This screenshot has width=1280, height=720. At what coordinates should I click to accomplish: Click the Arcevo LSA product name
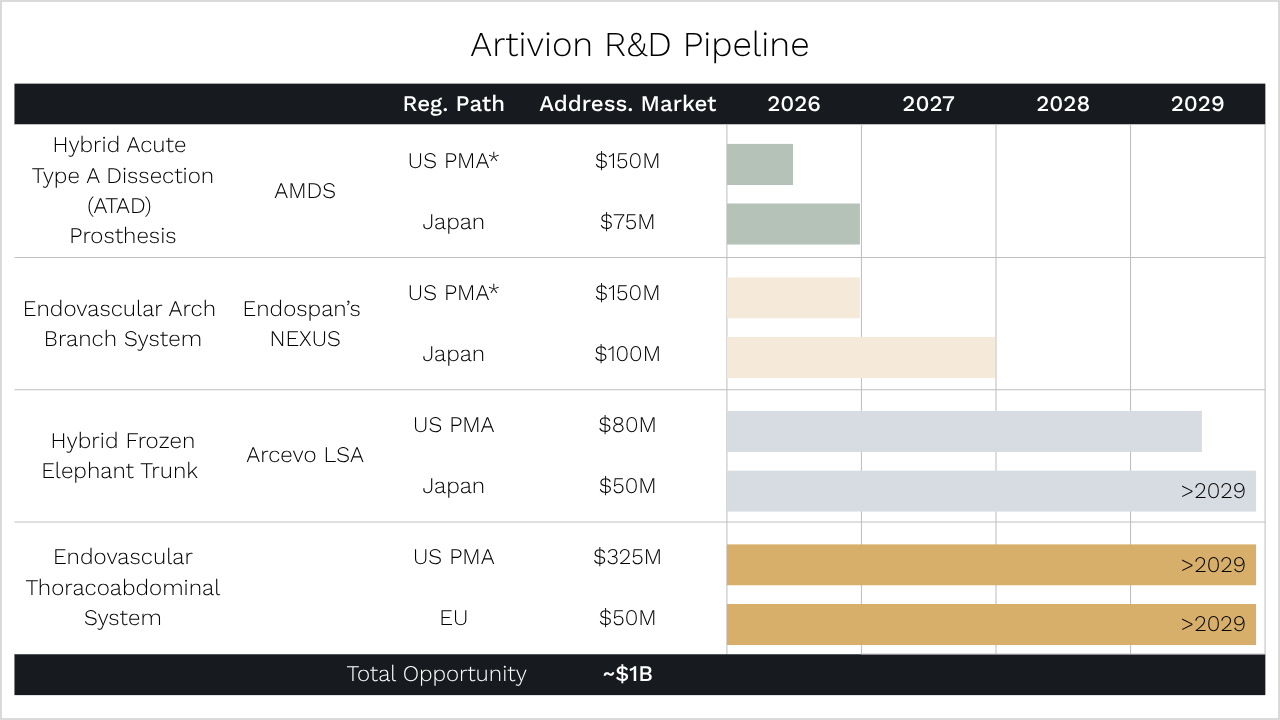click(x=305, y=455)
